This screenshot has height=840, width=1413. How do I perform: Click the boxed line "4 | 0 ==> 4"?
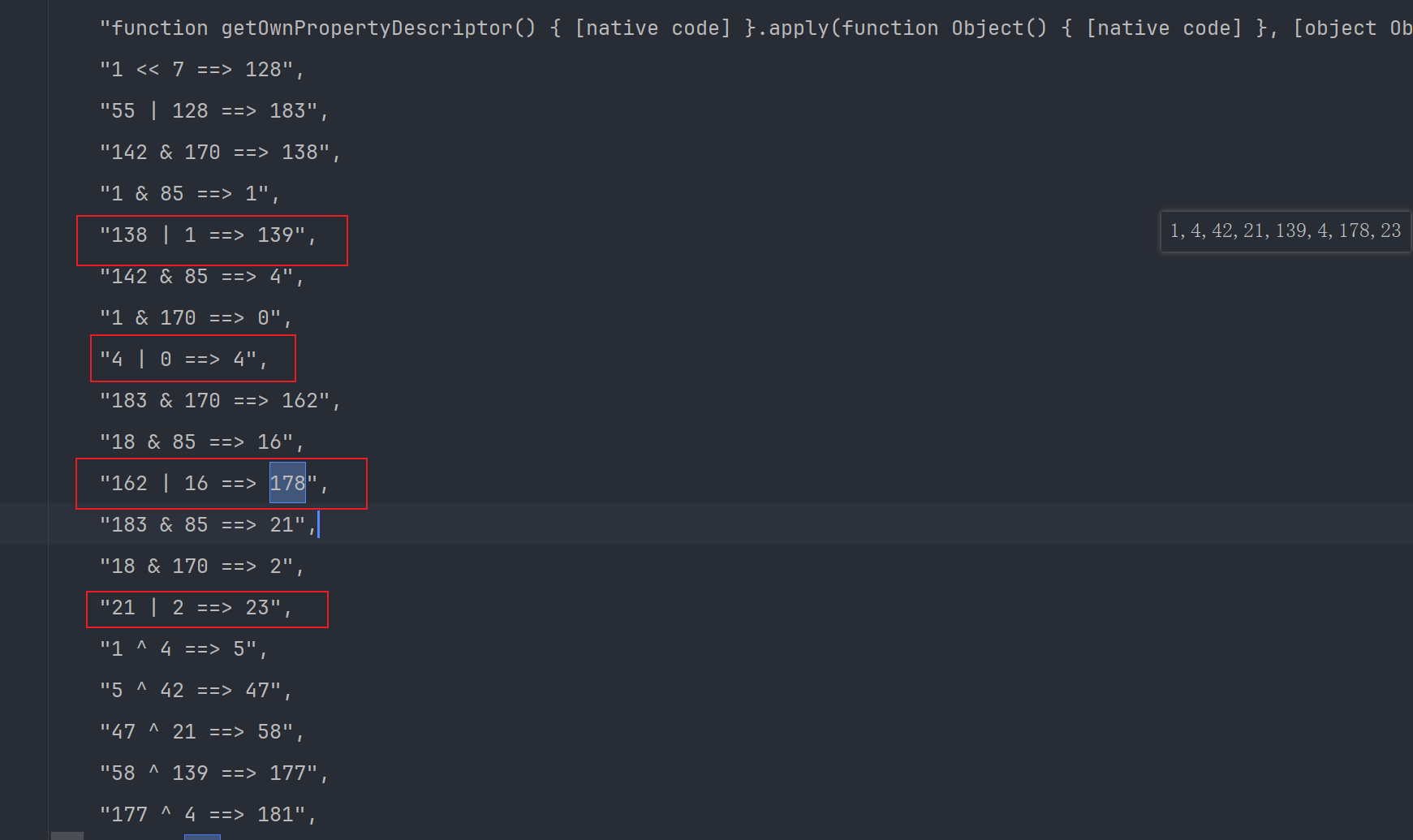(183, 359)
